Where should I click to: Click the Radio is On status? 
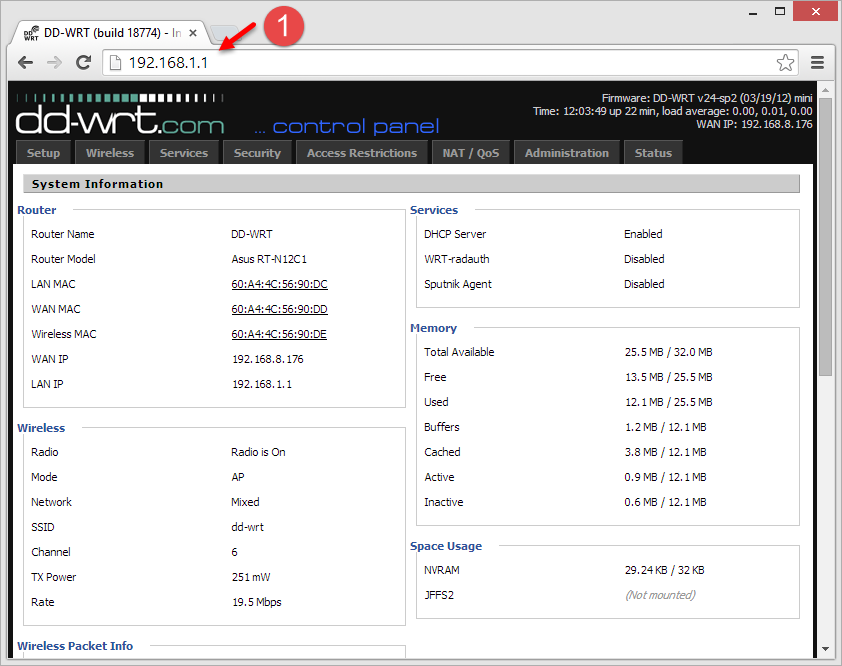pyautogui.click(x=258, y=452)
